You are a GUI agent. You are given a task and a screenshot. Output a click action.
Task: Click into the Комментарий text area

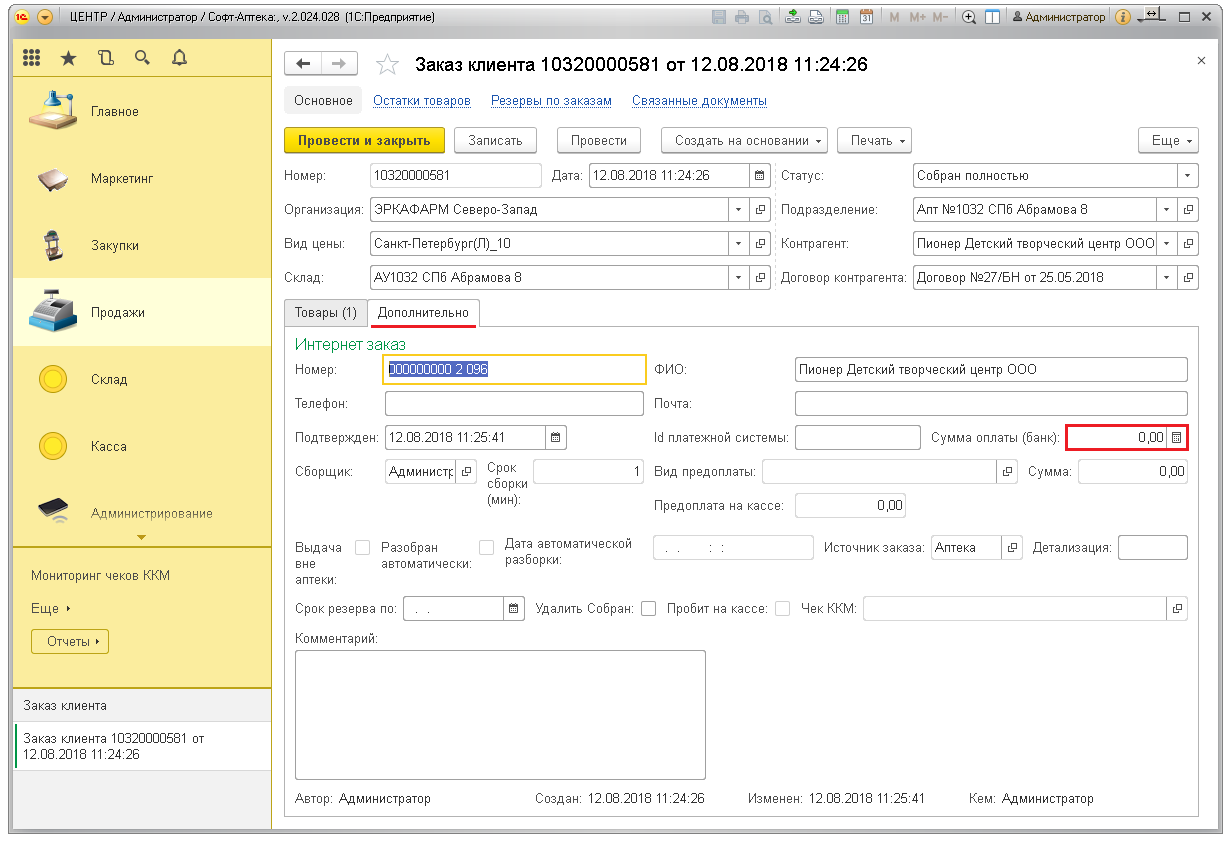(x=500, y=714)
